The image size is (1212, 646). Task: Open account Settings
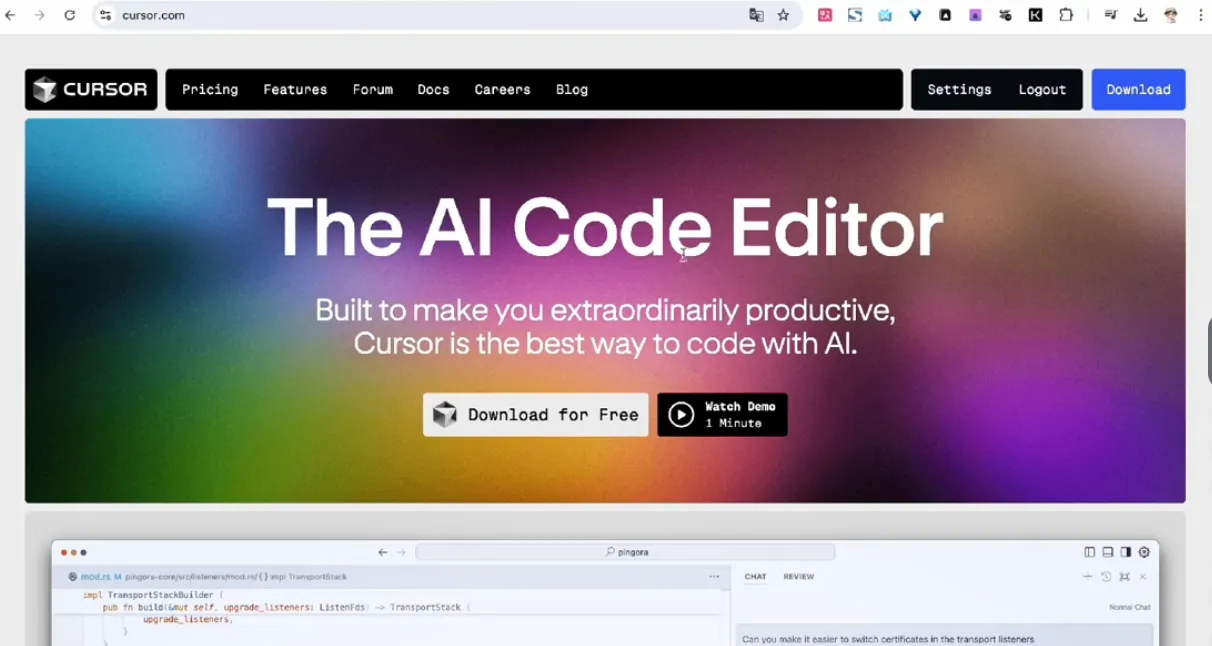959,90
